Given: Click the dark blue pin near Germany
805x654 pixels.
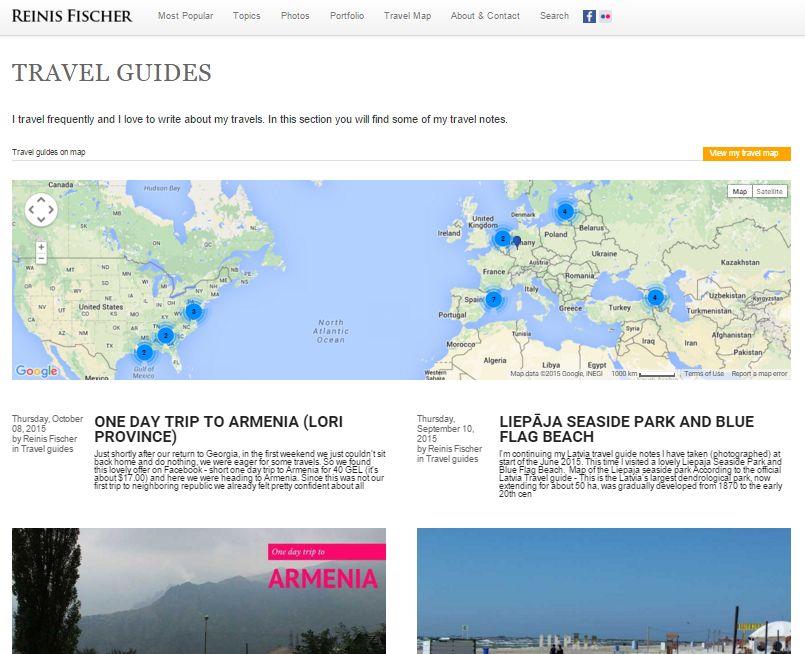Looking at the screenshot, I should pos(517,242).
